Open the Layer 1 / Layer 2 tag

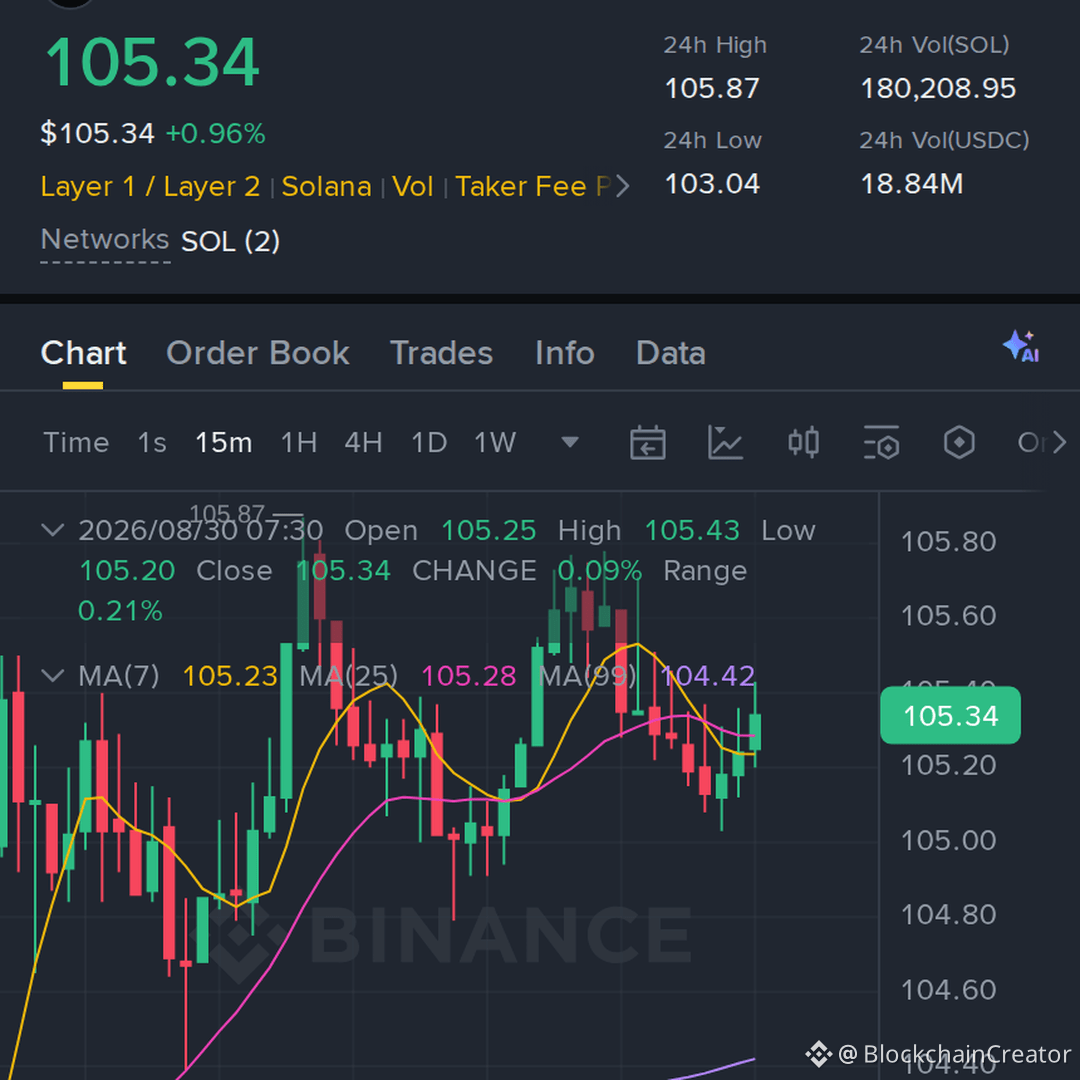click(150, 186)
